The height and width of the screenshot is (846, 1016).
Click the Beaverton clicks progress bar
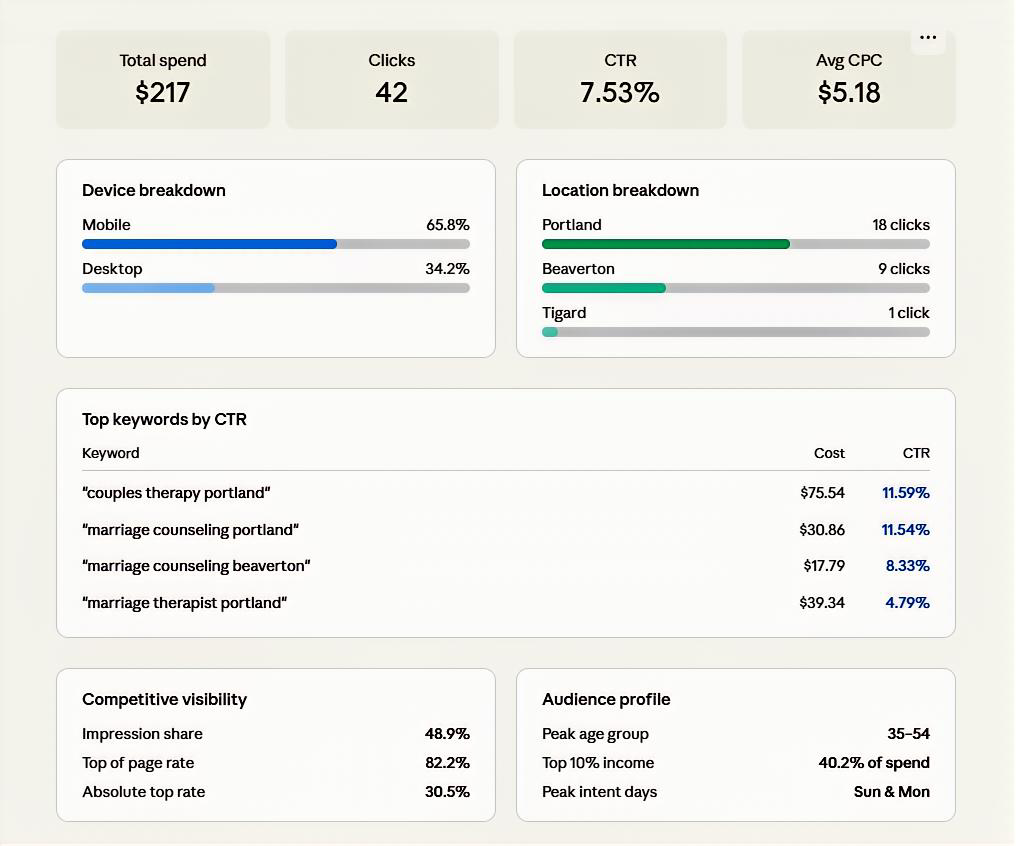click(735, 288)
